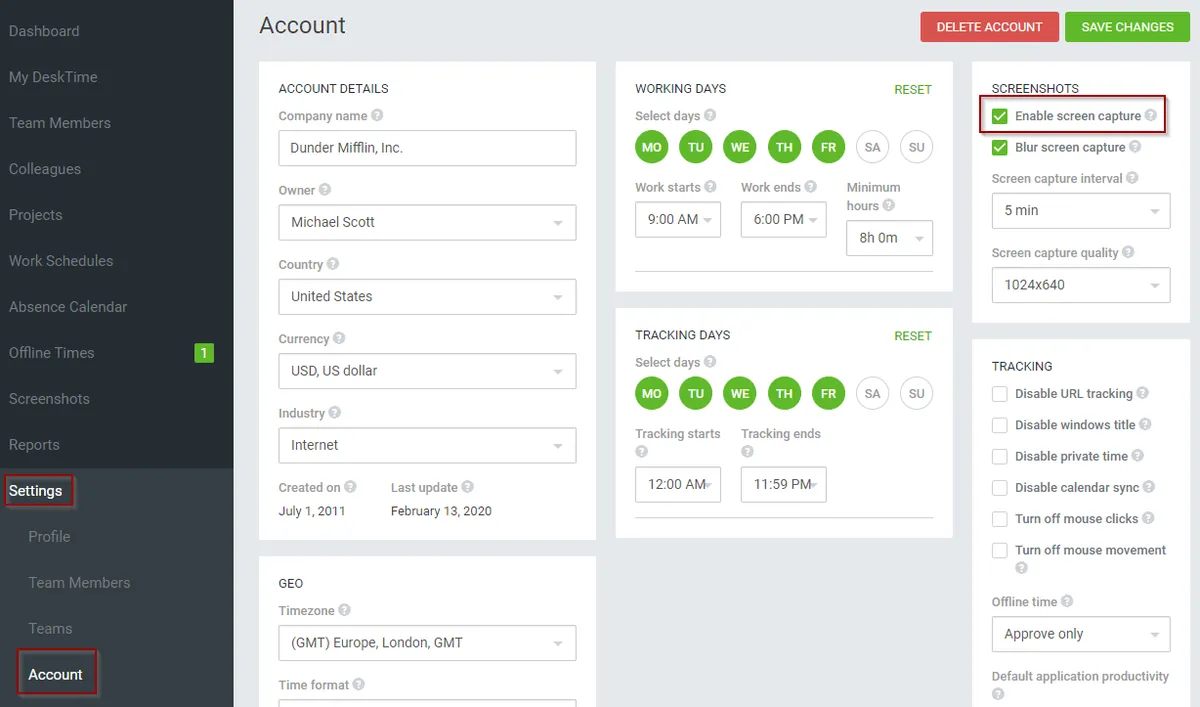
Task: Go to Work Schedules in sidebar
Action: (61, 261)
